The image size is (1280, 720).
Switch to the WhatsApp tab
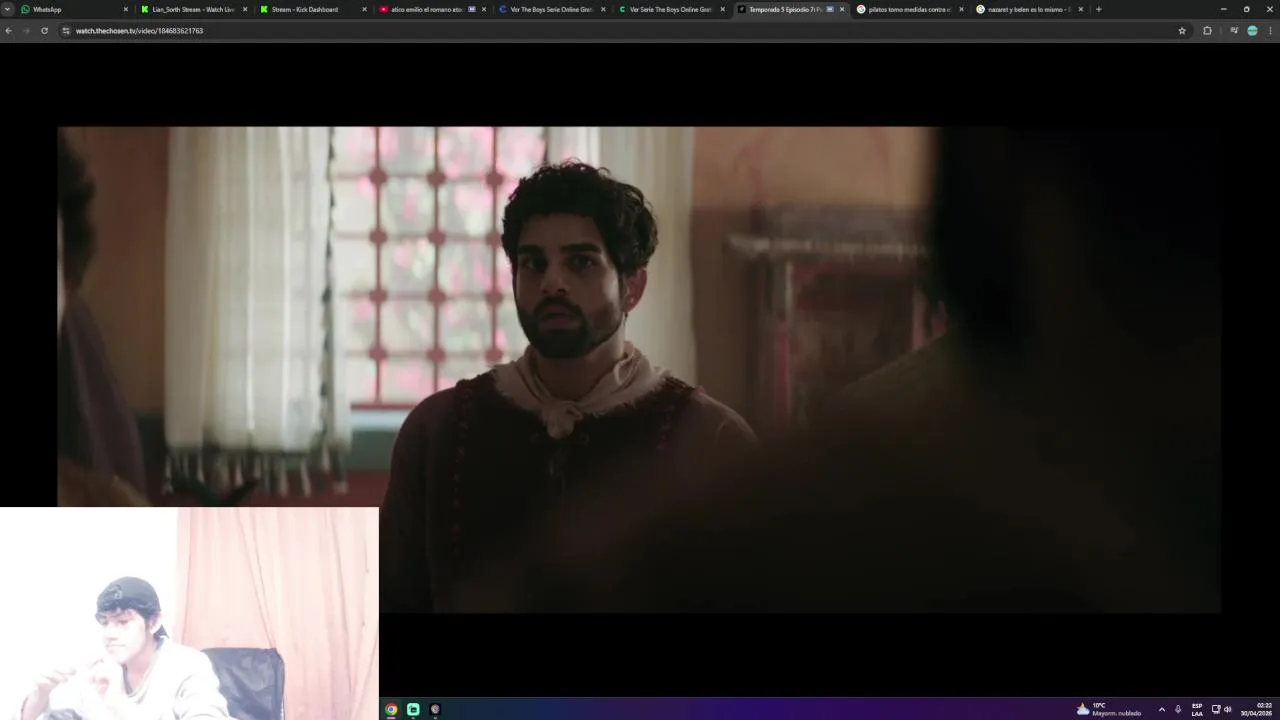[74, 9]
